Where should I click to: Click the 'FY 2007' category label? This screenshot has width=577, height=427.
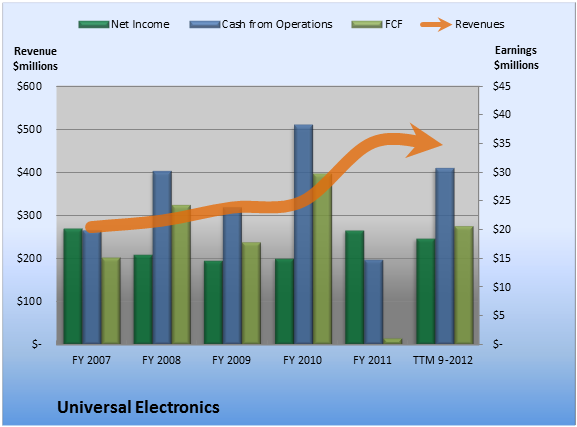click(91, 360)
